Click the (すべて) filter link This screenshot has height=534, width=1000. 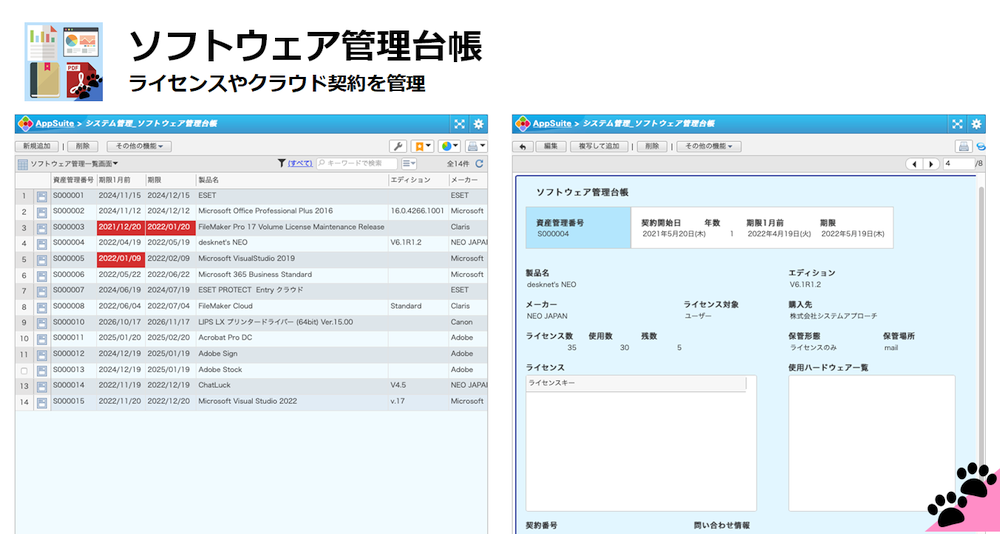click(x=300, y=163)
